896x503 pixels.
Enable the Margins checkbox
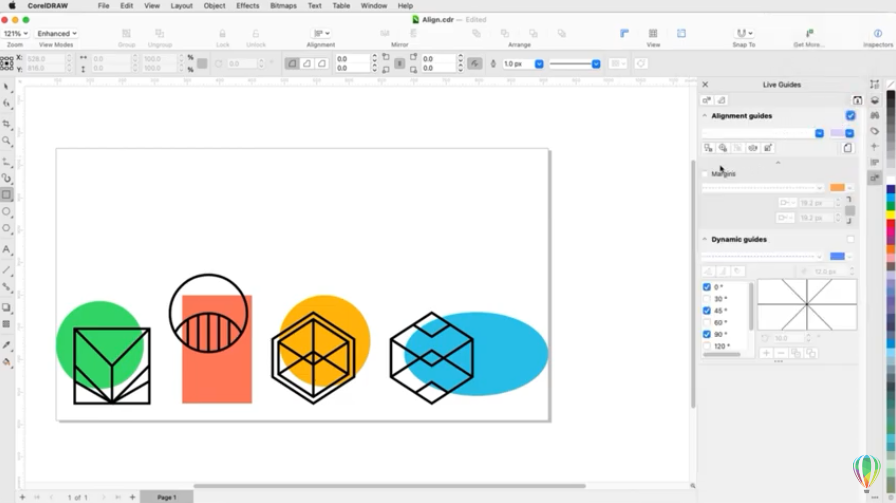pyautogui.click(x=705, y=174)
